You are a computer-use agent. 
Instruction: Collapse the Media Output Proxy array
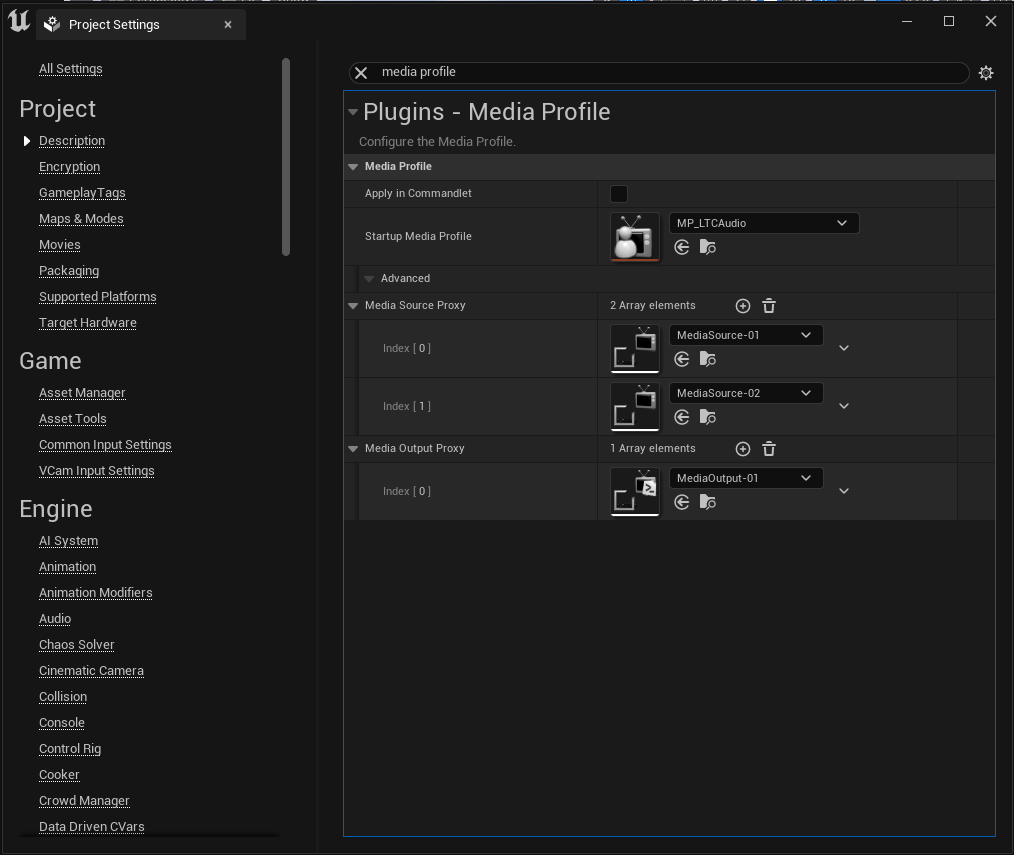[x=353, y=449]
